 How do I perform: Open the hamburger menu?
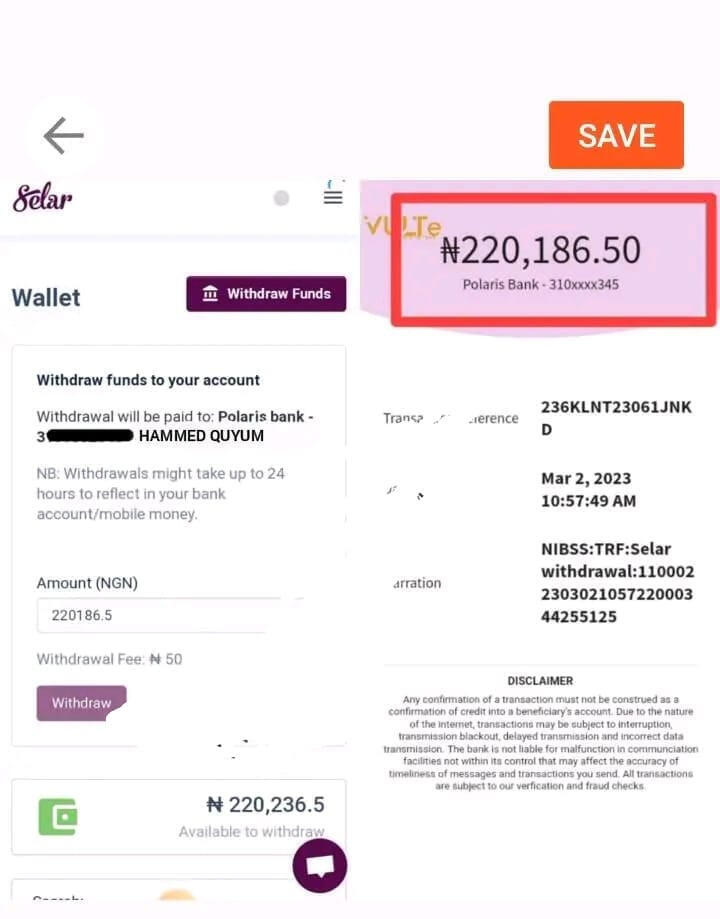(x=333, y=196)
